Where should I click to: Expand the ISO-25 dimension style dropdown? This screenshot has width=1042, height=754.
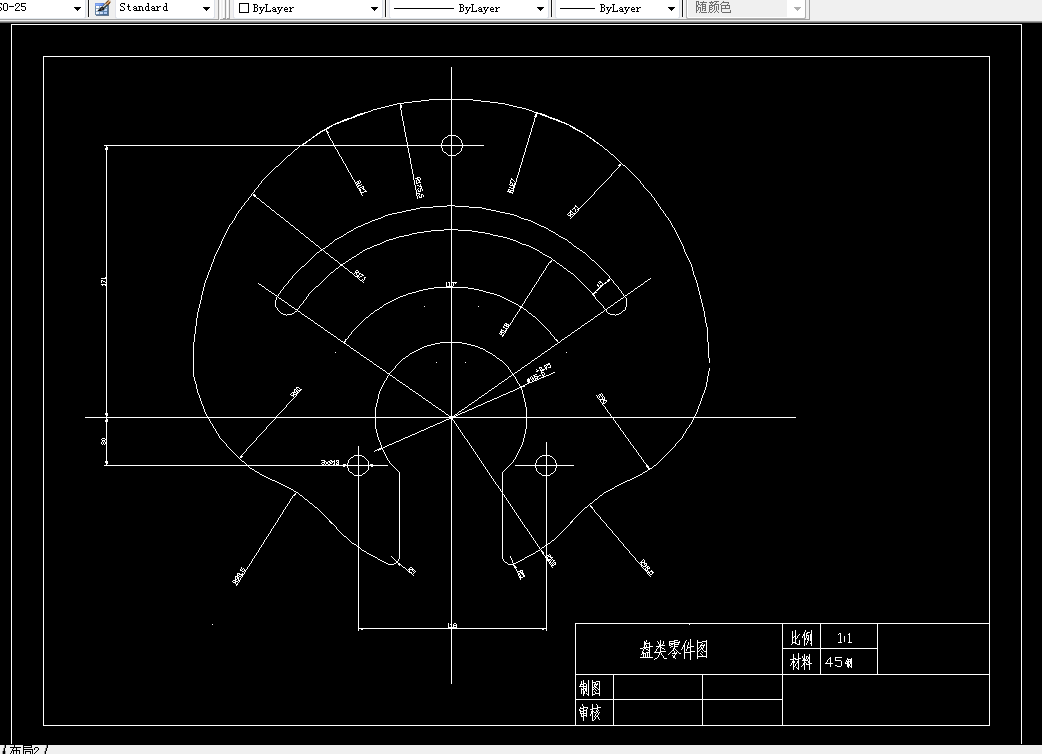tap(78, 9)
